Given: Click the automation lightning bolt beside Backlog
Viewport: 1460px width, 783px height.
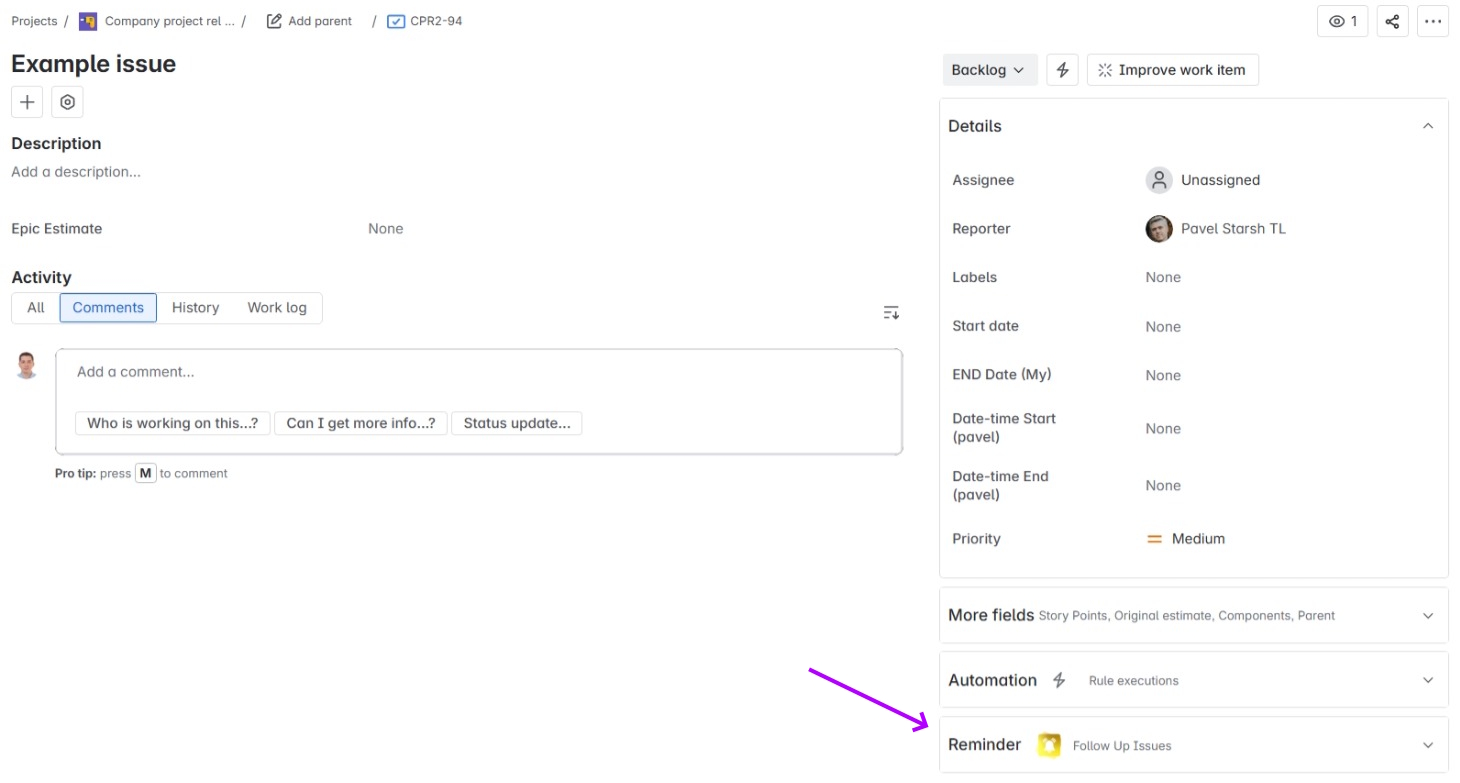Looking at the screenshot, I should pyautogui.click(x=1062, y=69).
